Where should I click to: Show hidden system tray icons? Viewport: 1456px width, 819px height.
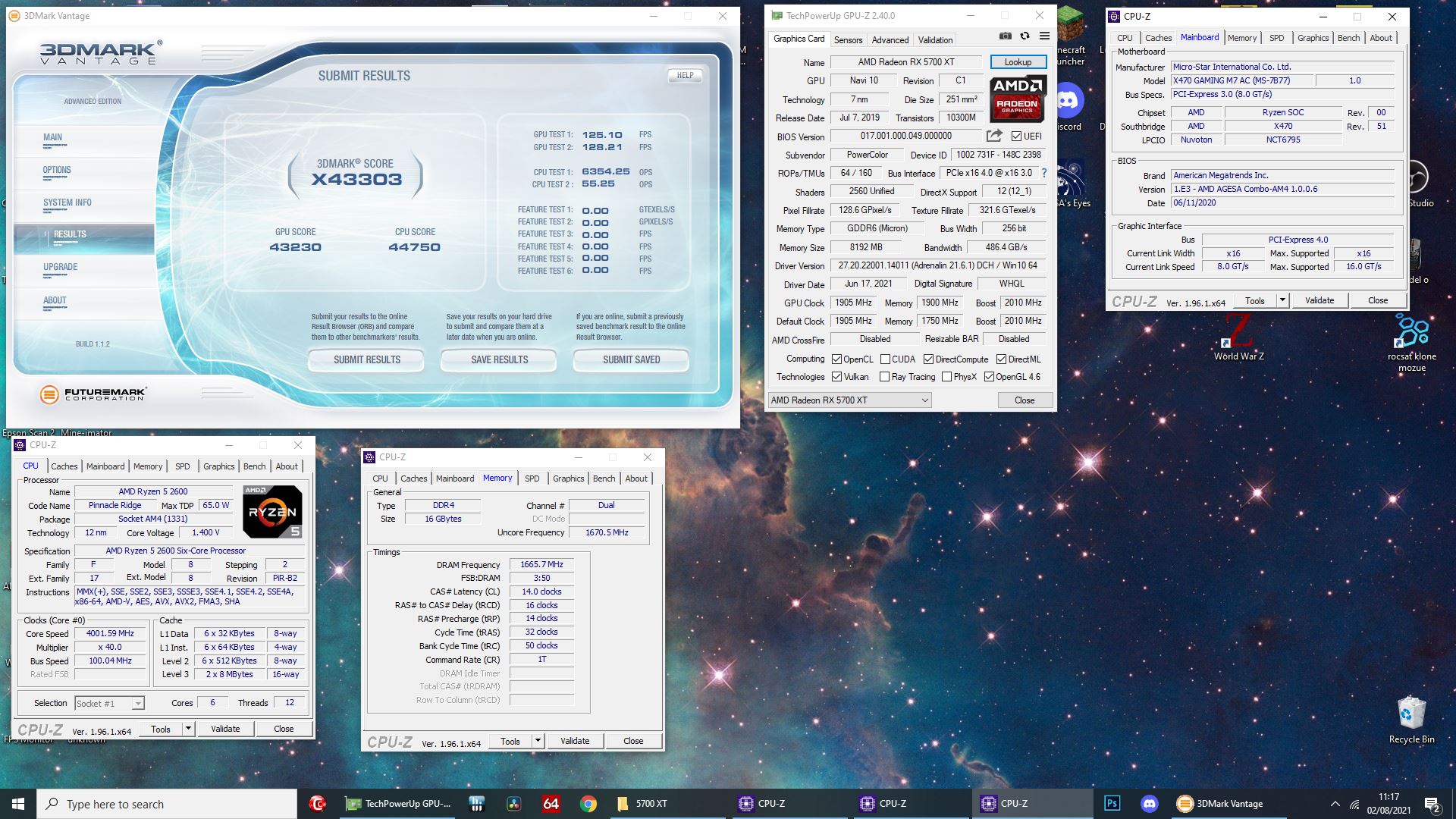click(1335, 804)
